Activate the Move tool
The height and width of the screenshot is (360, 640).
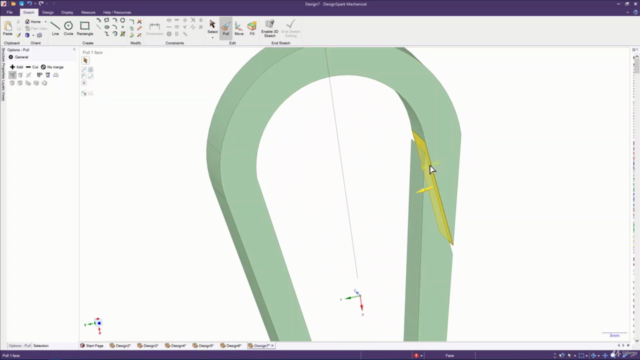(x=239, y=28)
